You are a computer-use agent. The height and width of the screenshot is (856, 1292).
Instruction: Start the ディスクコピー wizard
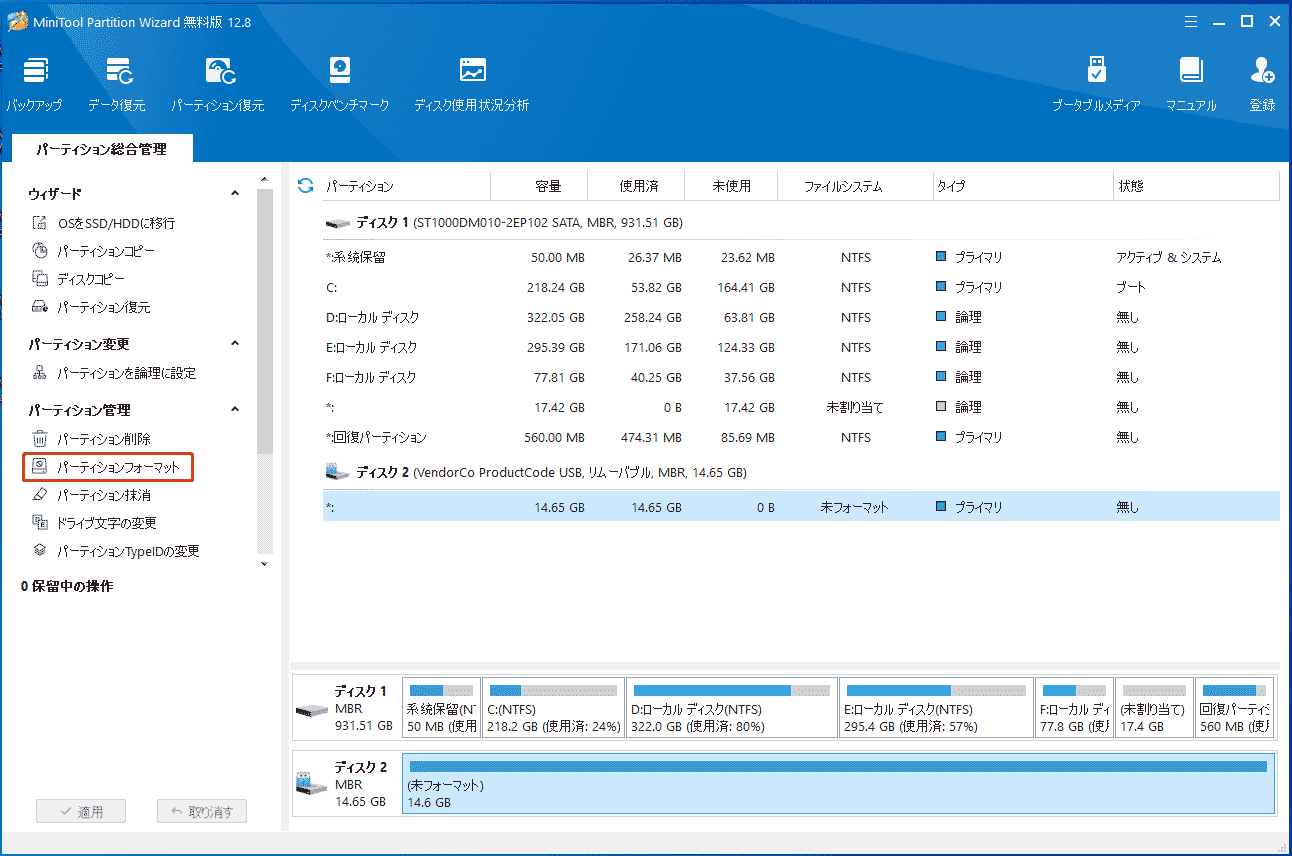pyautogui.click(x=79, y=279)
